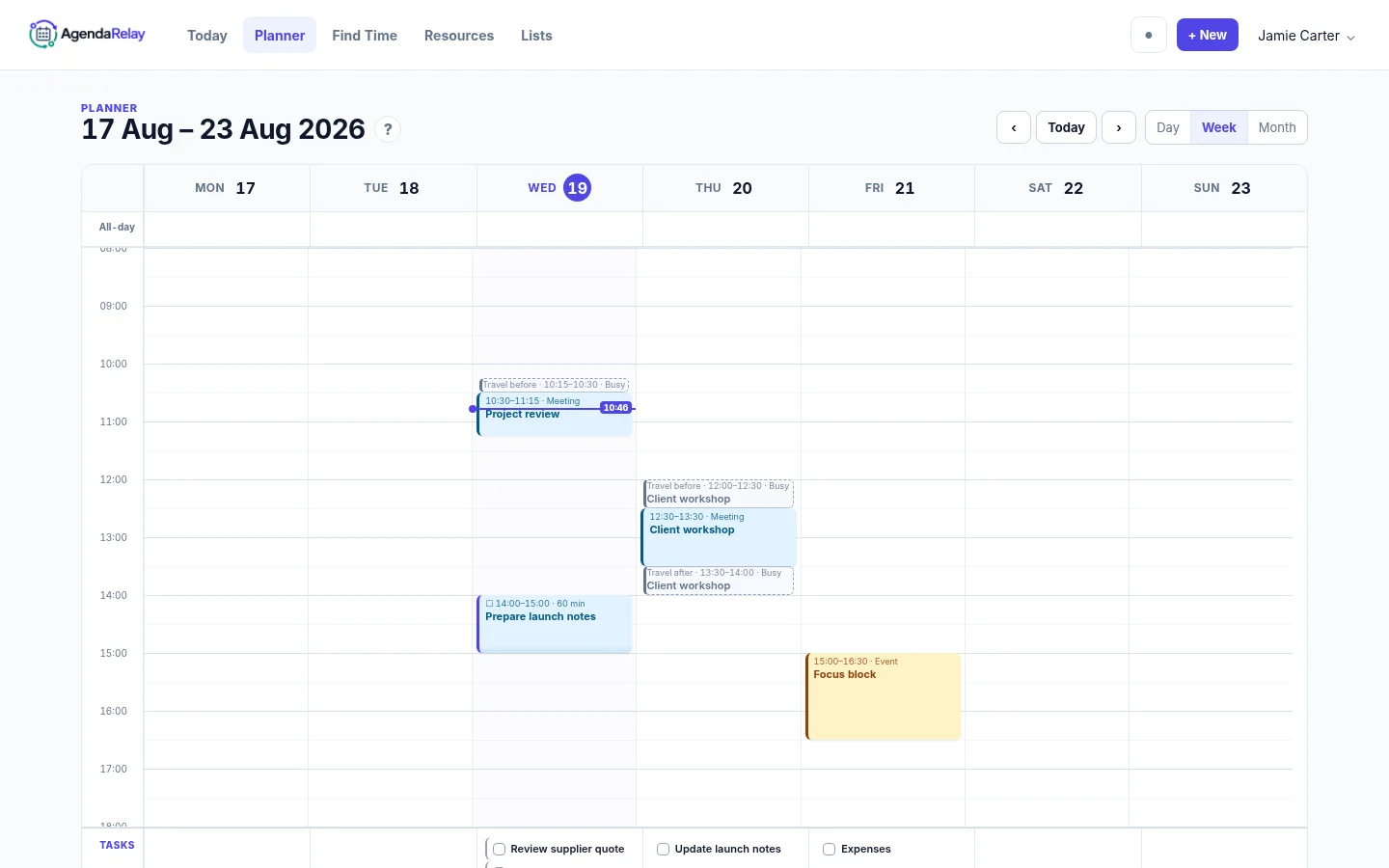
Task: Tick the Update launch notes checkbox
Action: (664, 850)
